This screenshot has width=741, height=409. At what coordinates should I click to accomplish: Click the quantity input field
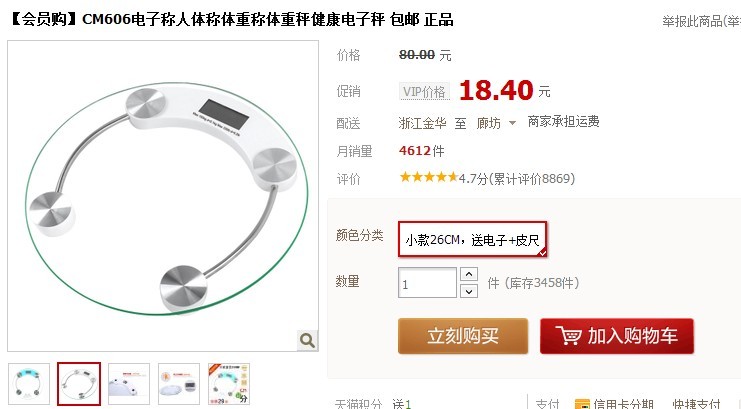(x=427, y=283)
